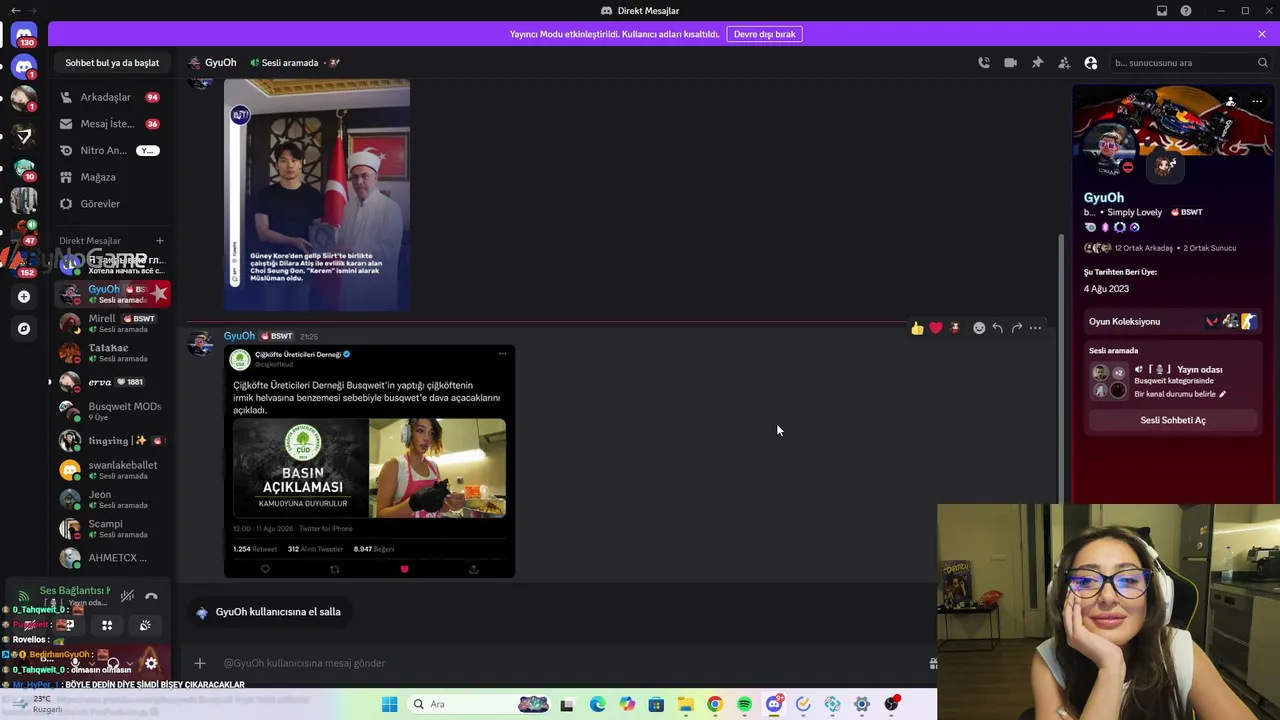This screenshot has height=720, width=1280.
Task: Explore discoverable servers via compass icon
Action: coord(24,328)
